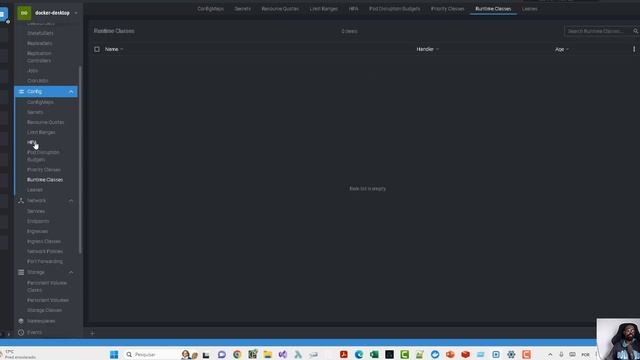Collapse the Storage section chevron
The width and height of the screenshot is (640, 360).
71,272
